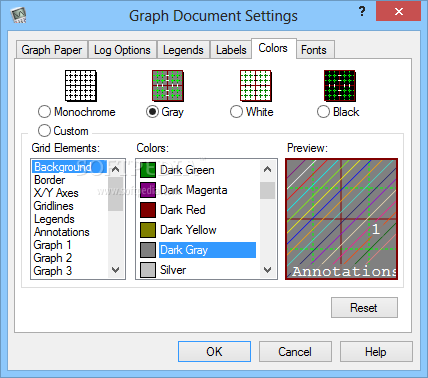Pick the Dark Gray color swatch
The height and width of the screenshot is (378, 428).
tap(148, 250)
